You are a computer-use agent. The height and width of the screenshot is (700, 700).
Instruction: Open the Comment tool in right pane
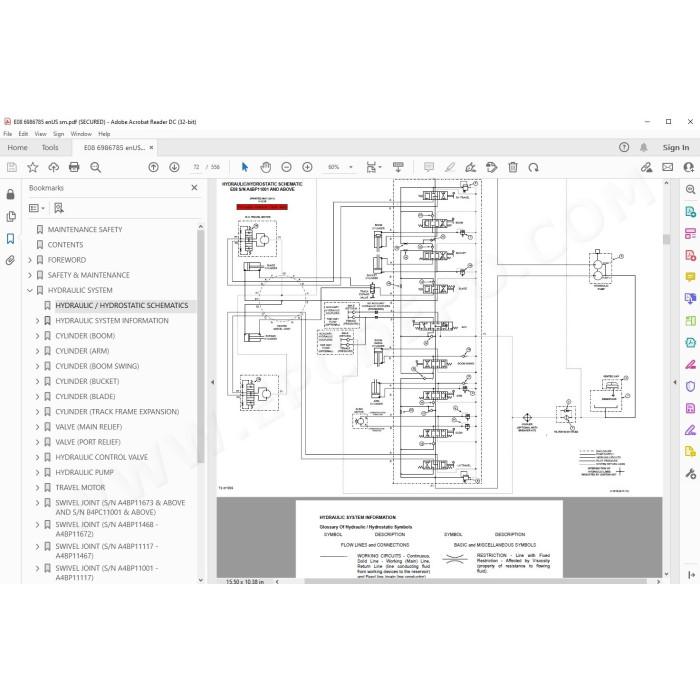pos(690,277)
